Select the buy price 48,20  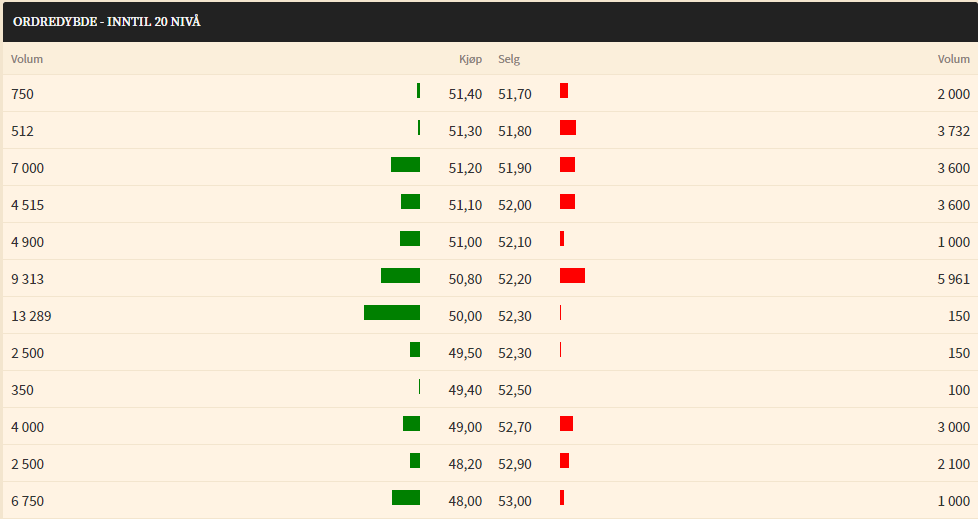[465, 464]
